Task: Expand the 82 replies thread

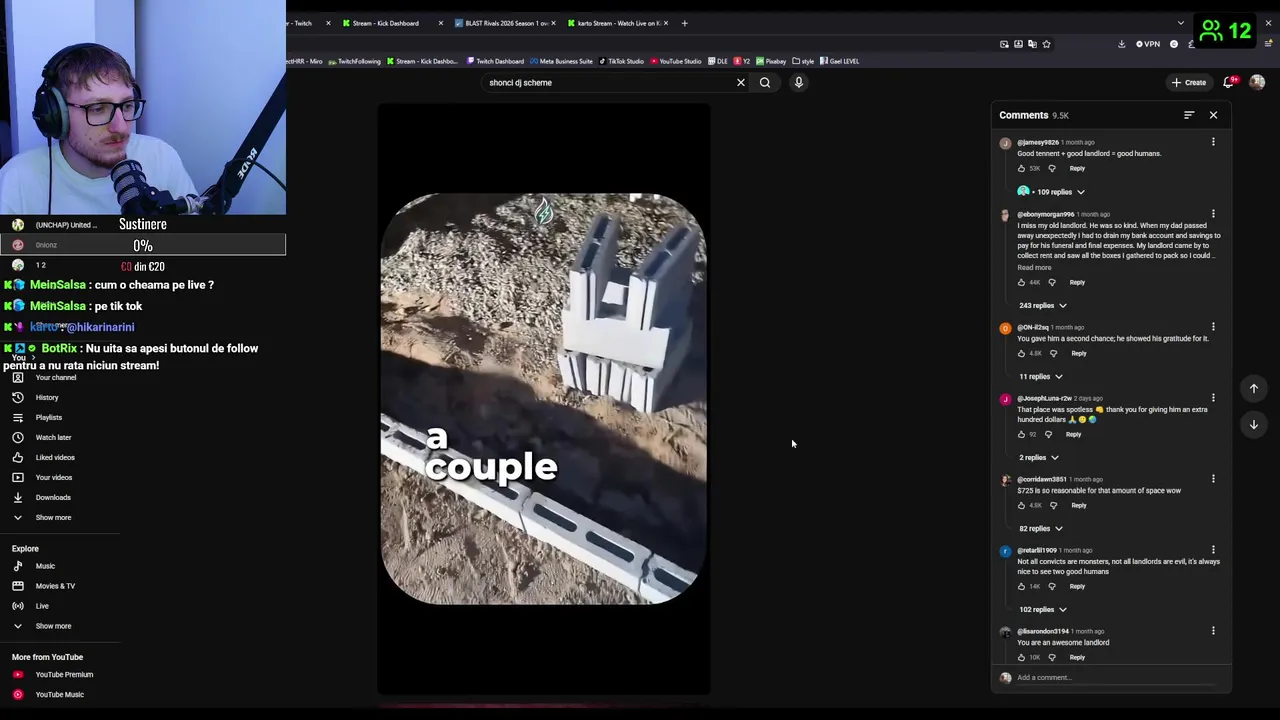Action: pos(1041,529)
